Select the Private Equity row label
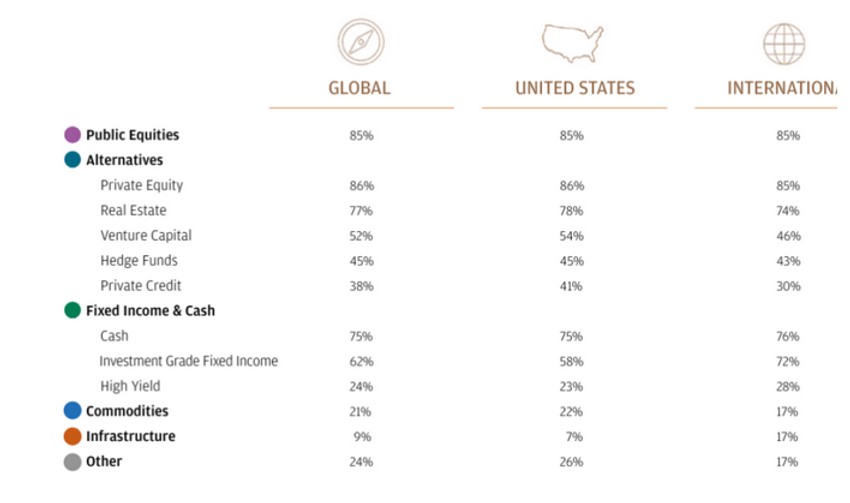The width and height of the screenshot is (850, 503). coord(142,185)
